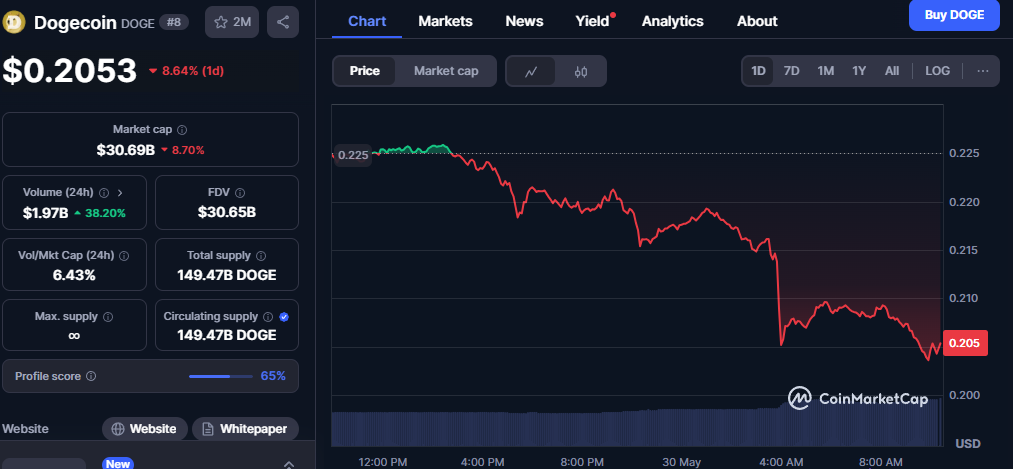Click the $30.69B market cap value

[125, 151]
